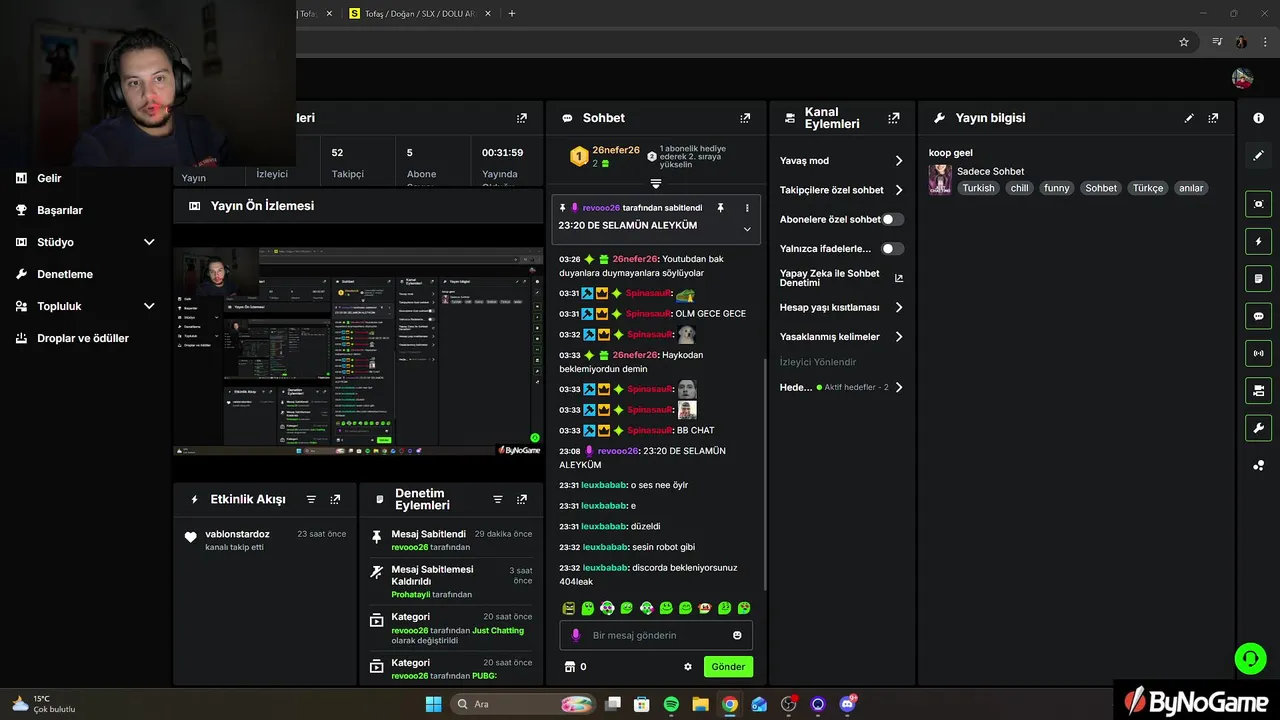Expand the Hedefler active goals row
The height and width of the screenshot is (720, 1280).
tap(841, 387)
